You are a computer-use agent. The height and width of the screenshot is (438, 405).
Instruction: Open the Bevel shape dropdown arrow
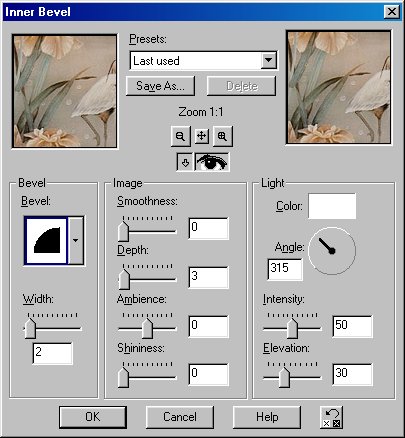tap(76, 240)
